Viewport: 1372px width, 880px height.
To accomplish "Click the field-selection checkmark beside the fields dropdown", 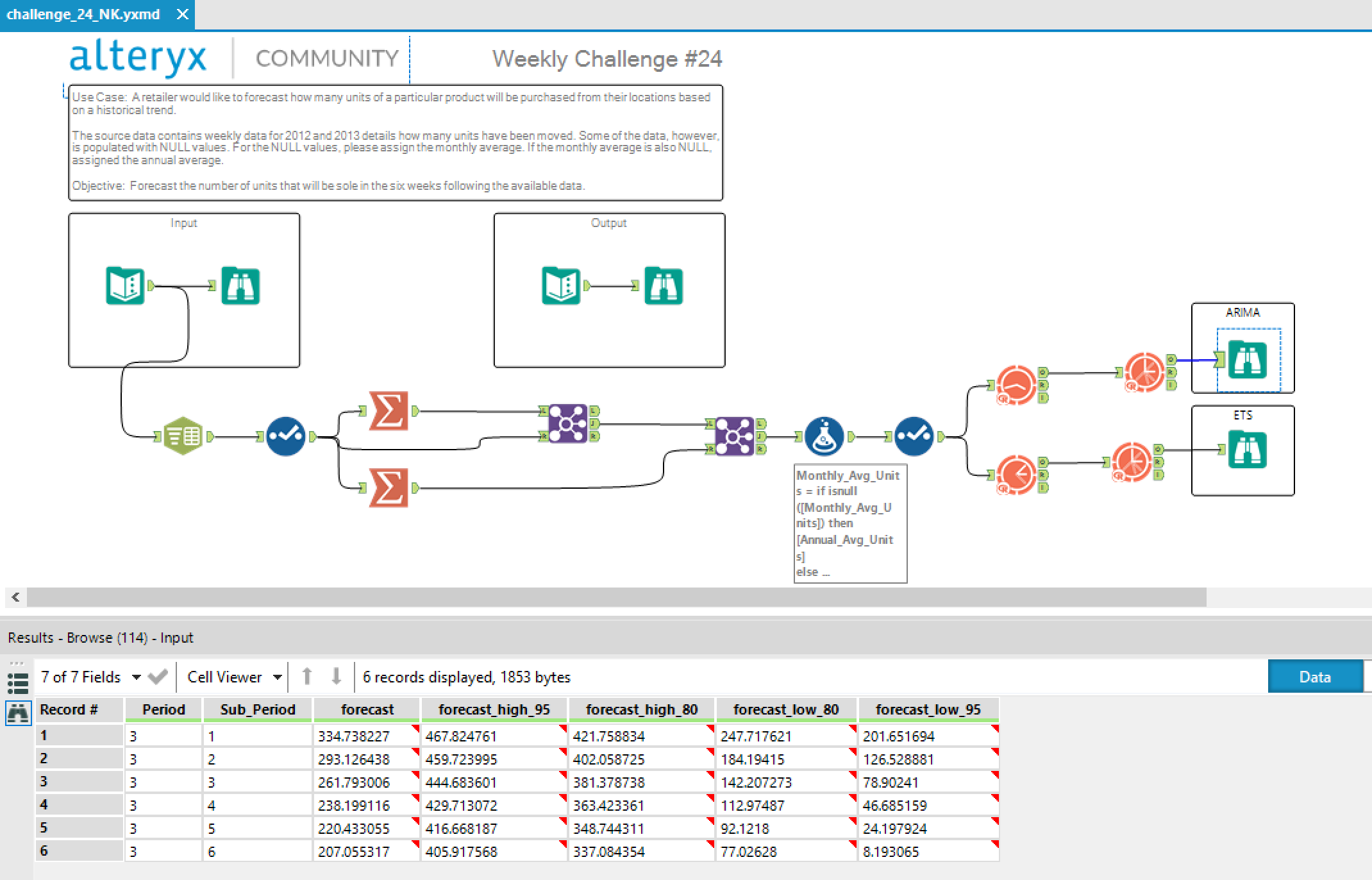I will pos(158,677).
